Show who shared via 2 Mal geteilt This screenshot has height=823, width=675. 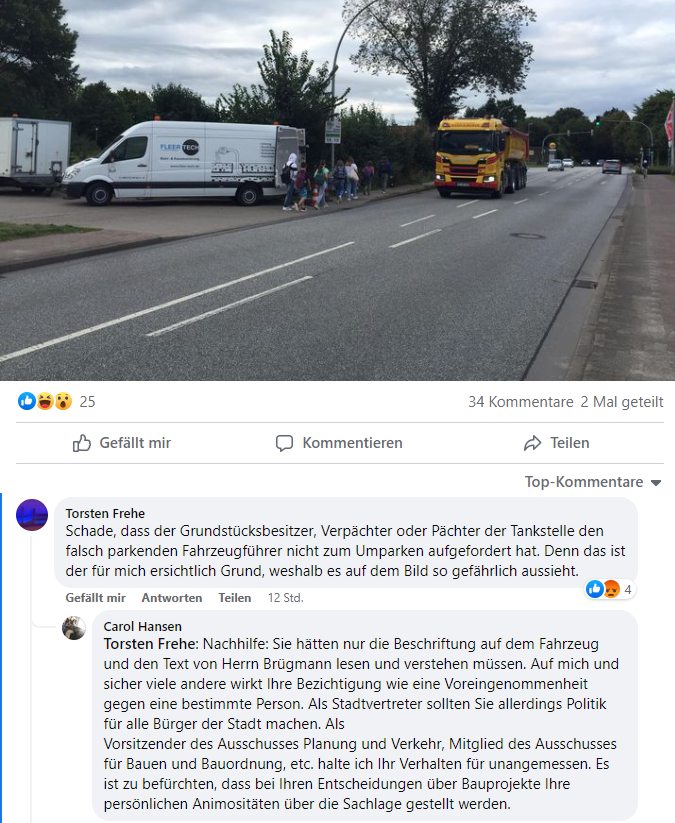point(622,402)
